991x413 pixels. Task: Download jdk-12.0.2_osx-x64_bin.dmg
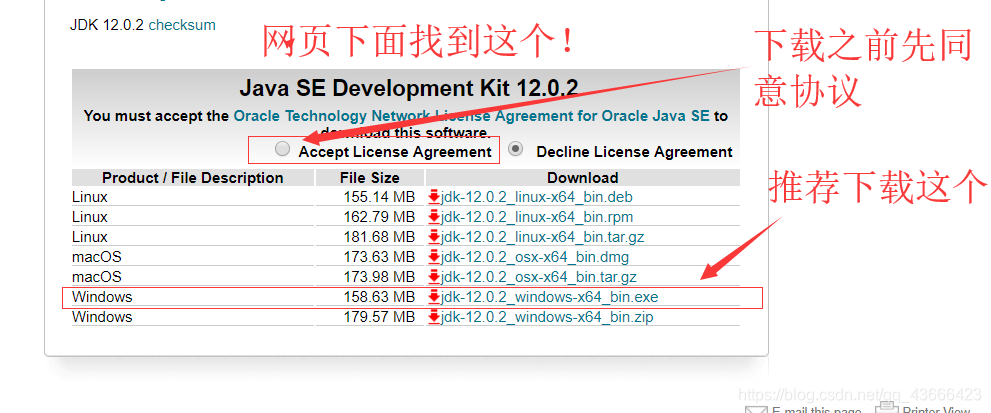pos(535,257)
